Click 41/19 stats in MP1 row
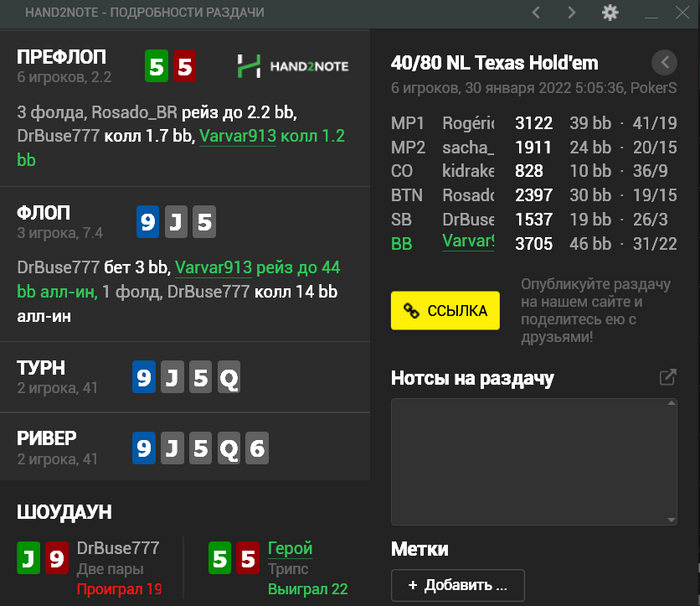This screenshot has height=606, width=700. 654,123
